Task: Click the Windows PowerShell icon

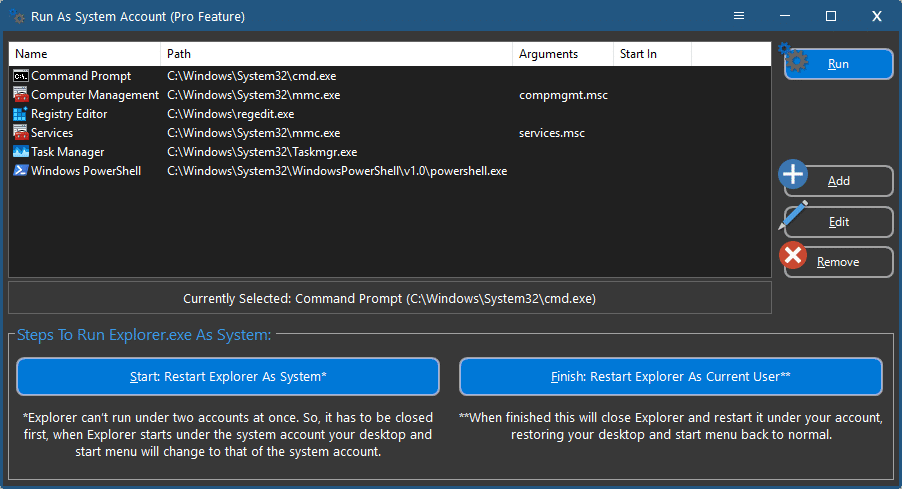Action: pyautogui.click(x=20, y=171)
